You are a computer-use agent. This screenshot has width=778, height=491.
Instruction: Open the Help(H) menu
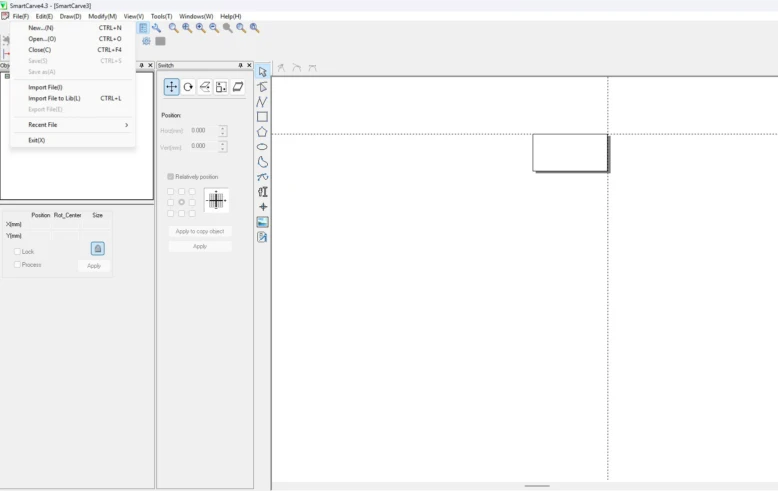coord(231,16)
